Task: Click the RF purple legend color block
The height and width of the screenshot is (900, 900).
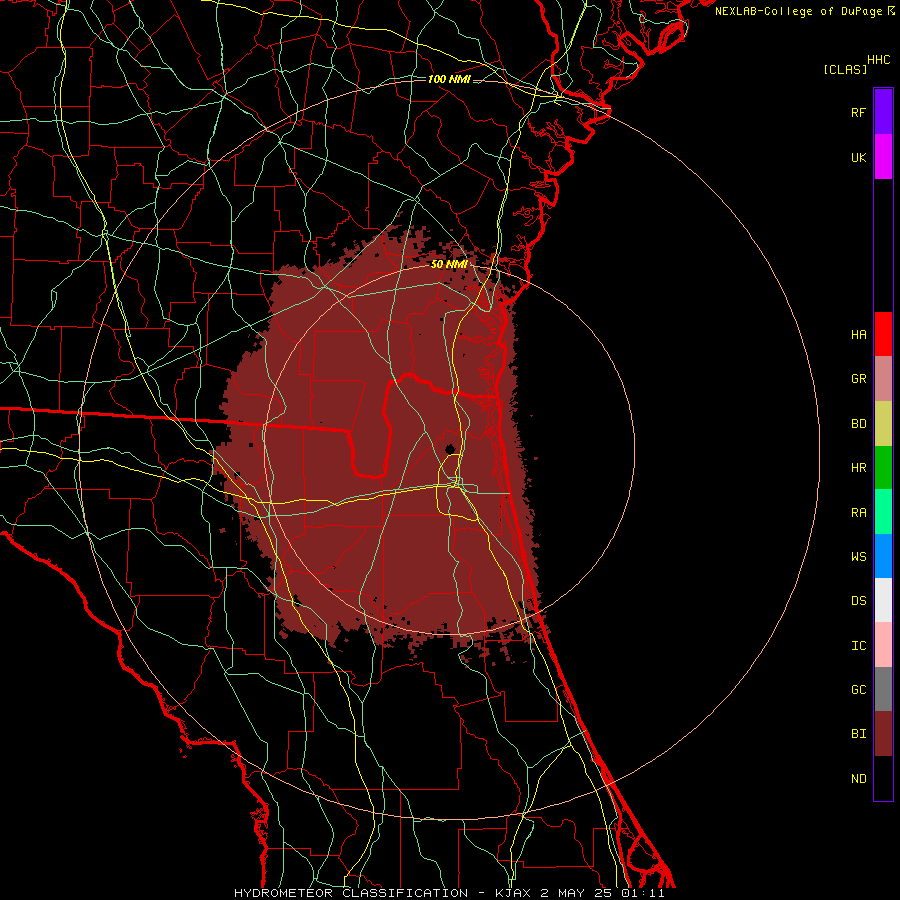Action: [x=883, y=112]
